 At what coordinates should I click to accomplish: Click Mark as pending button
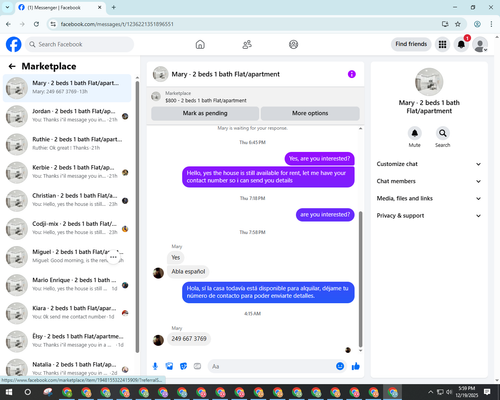pyautogui.click(x=205, y=113)
